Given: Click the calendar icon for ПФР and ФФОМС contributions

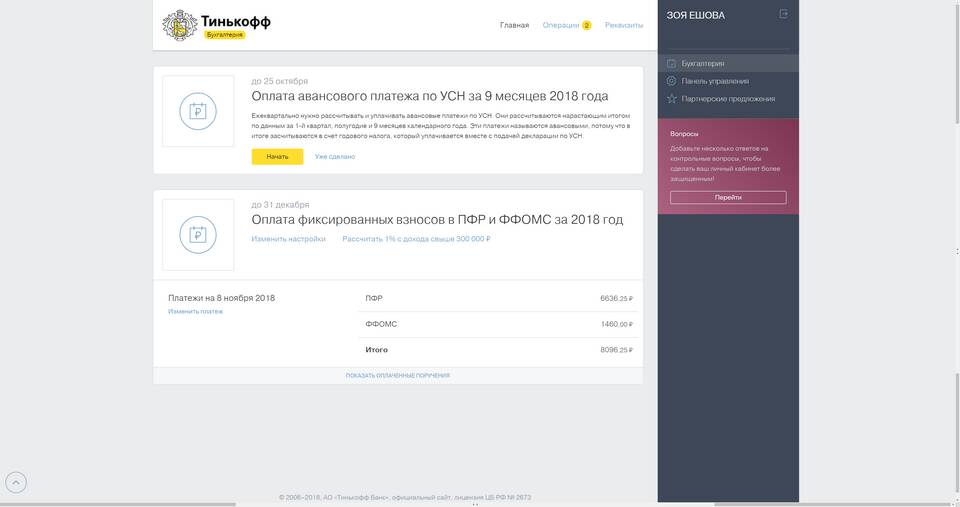Looking at the screenshot, I should (x=198, y=235).
